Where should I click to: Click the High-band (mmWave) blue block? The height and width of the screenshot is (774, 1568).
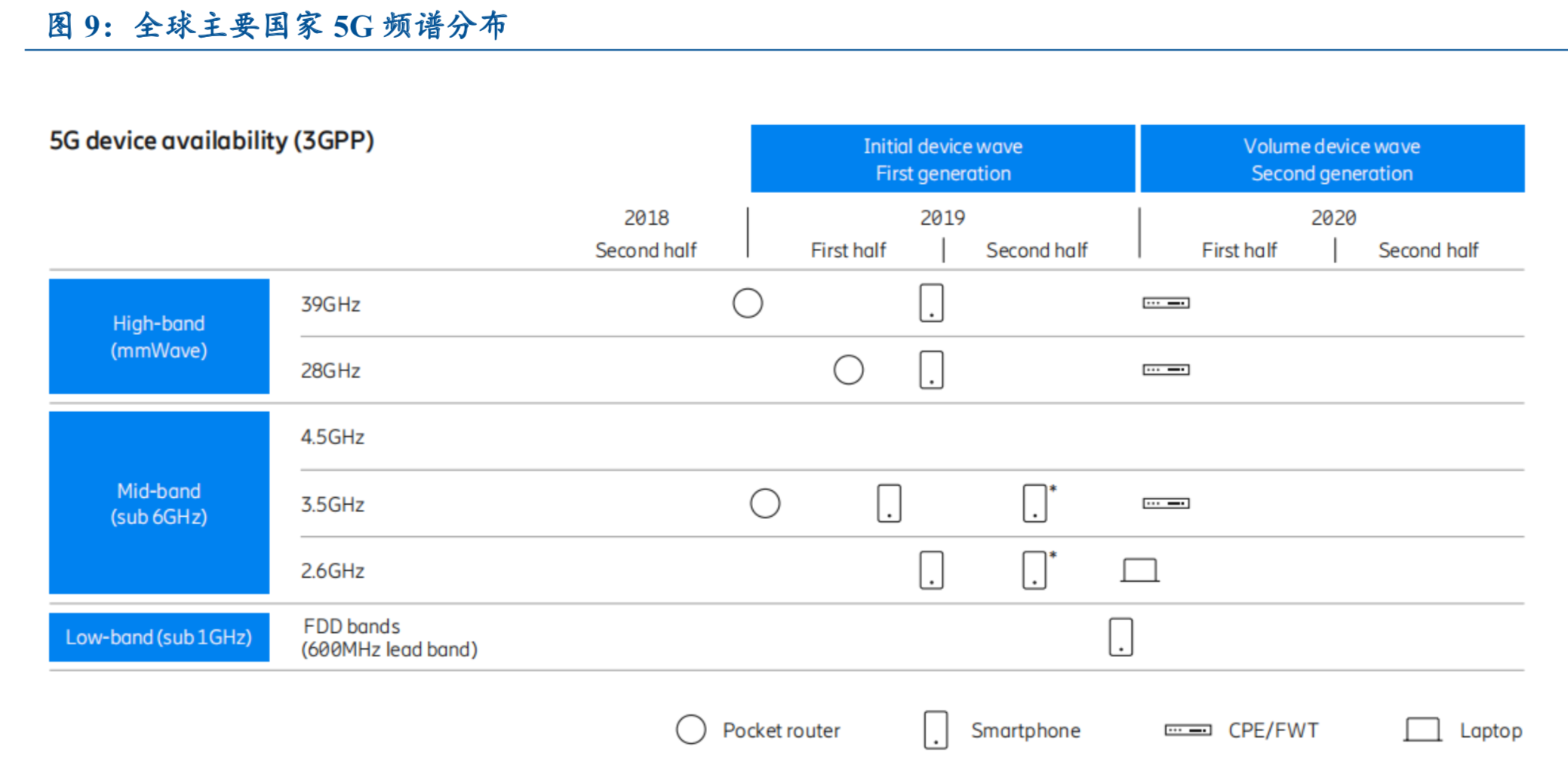(x=159, y=336)
